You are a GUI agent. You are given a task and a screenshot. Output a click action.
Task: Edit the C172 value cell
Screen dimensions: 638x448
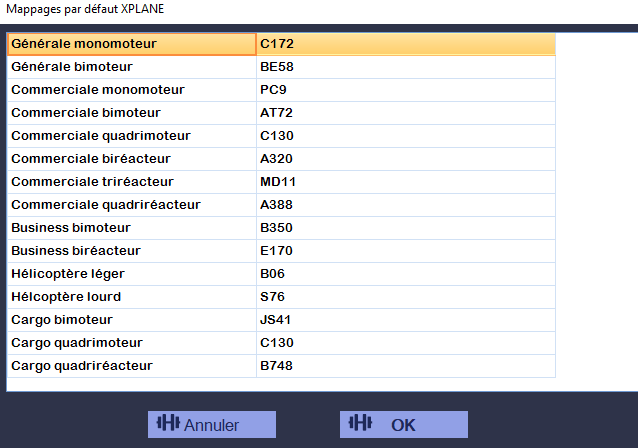pyautogui.click(x=406, y=44)
